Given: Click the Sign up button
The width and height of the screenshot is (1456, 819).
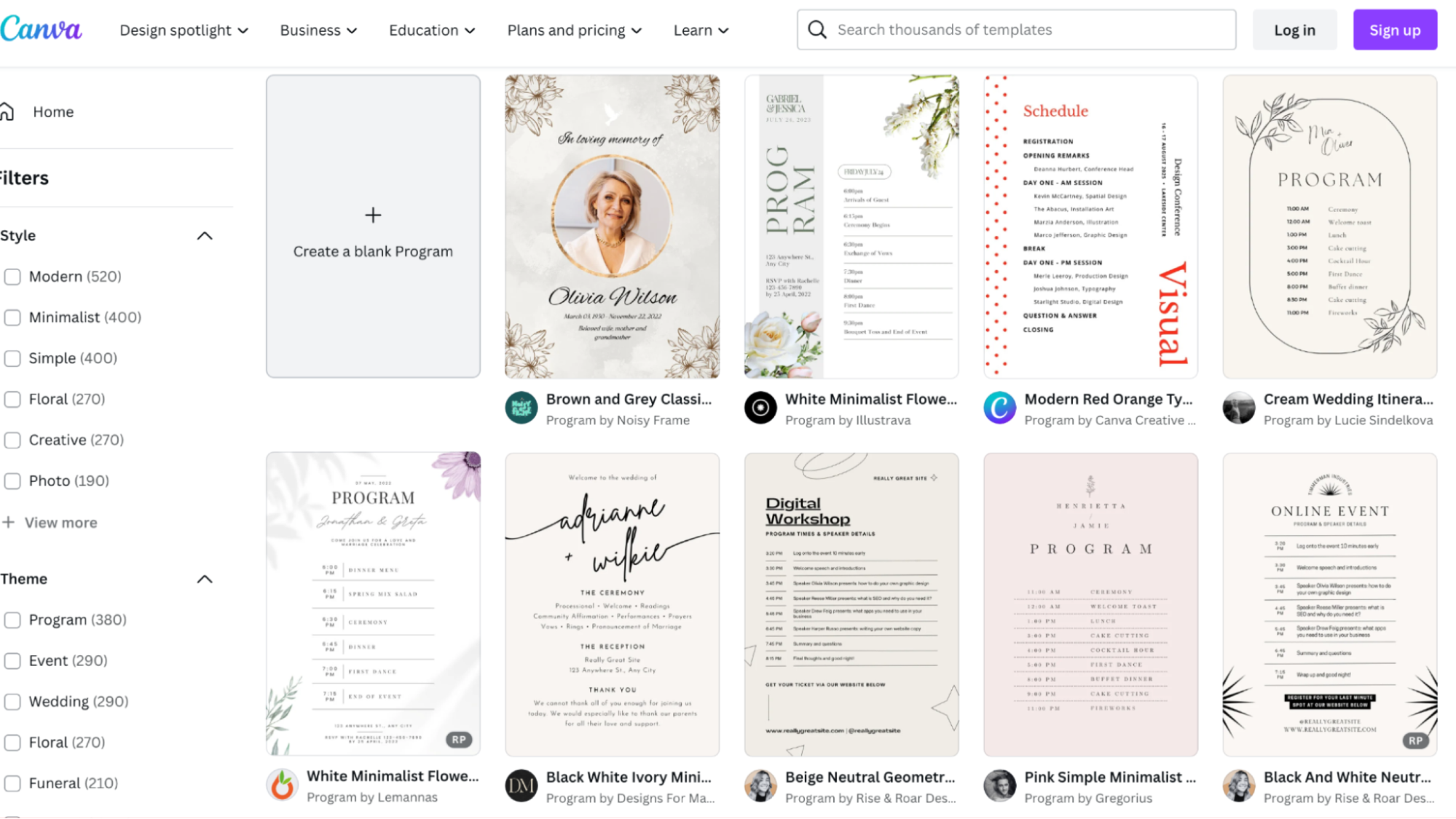Looking at the screenshot, I should pos(1395,29).
